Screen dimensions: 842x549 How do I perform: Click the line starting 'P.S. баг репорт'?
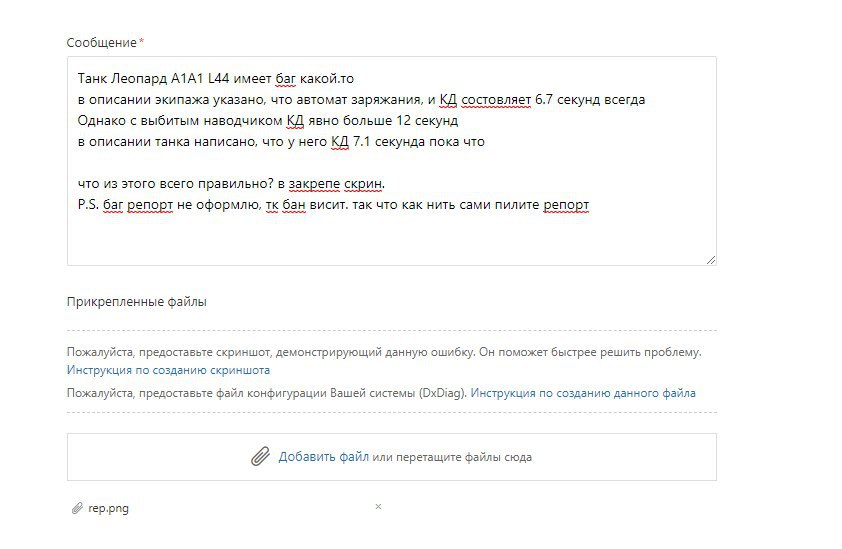point(333,205)
